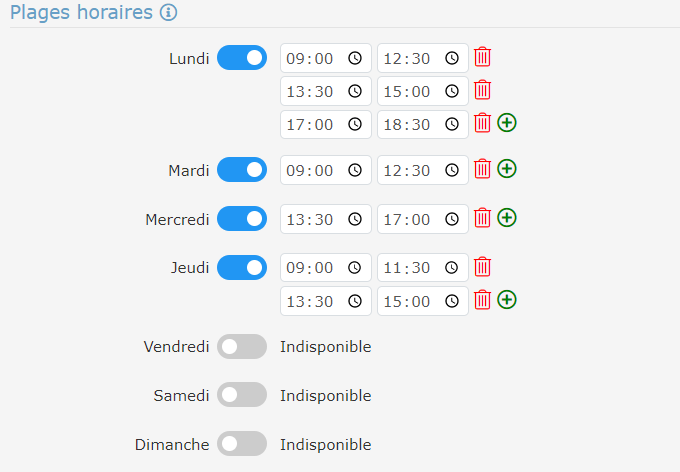The height and width of the screenshot is (472, 680).
Task: Click the Mardi 12:30 end time field
Action: [409, 170]
